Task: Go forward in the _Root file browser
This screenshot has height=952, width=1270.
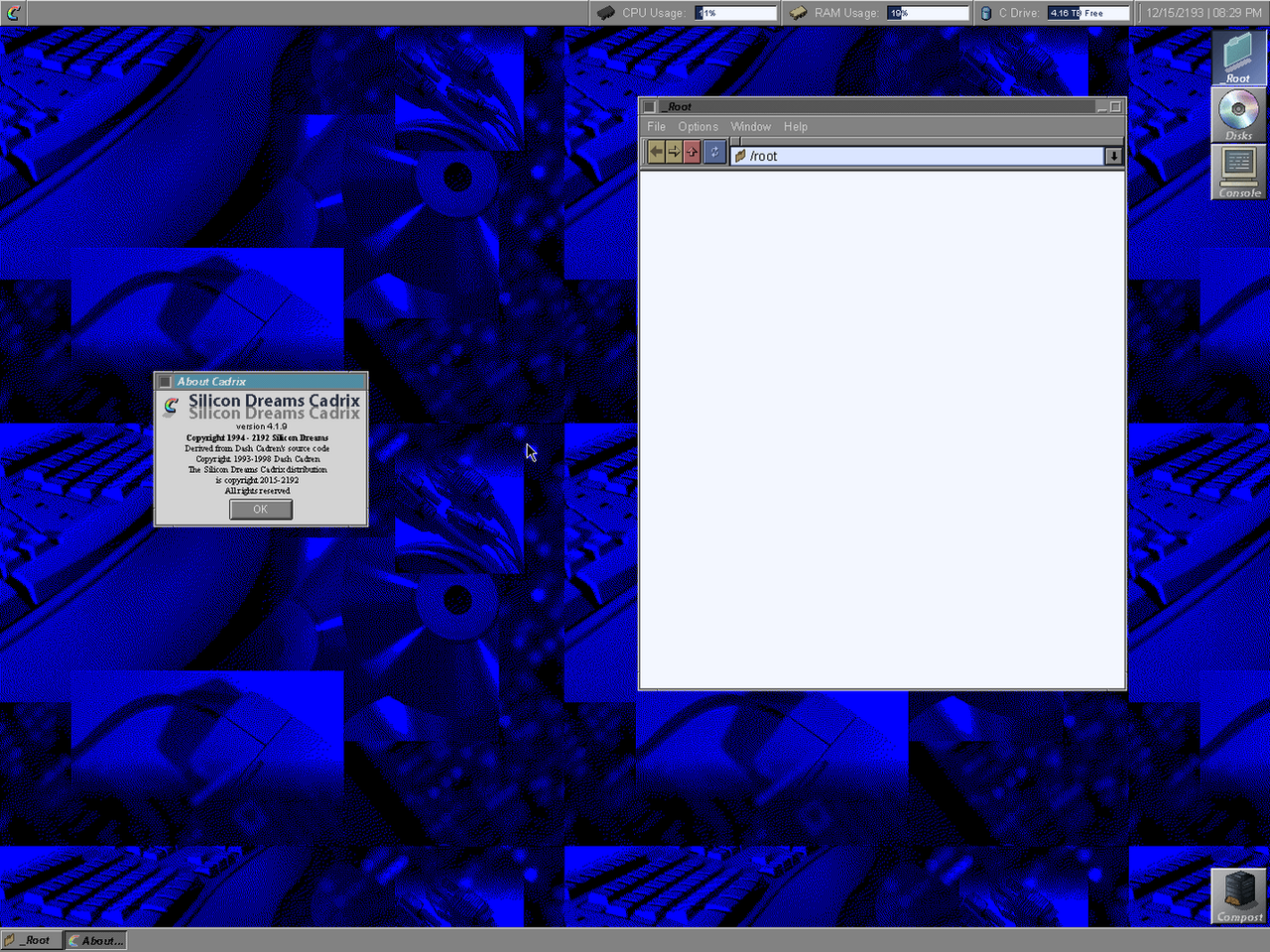Action: (x=674, y=152)
